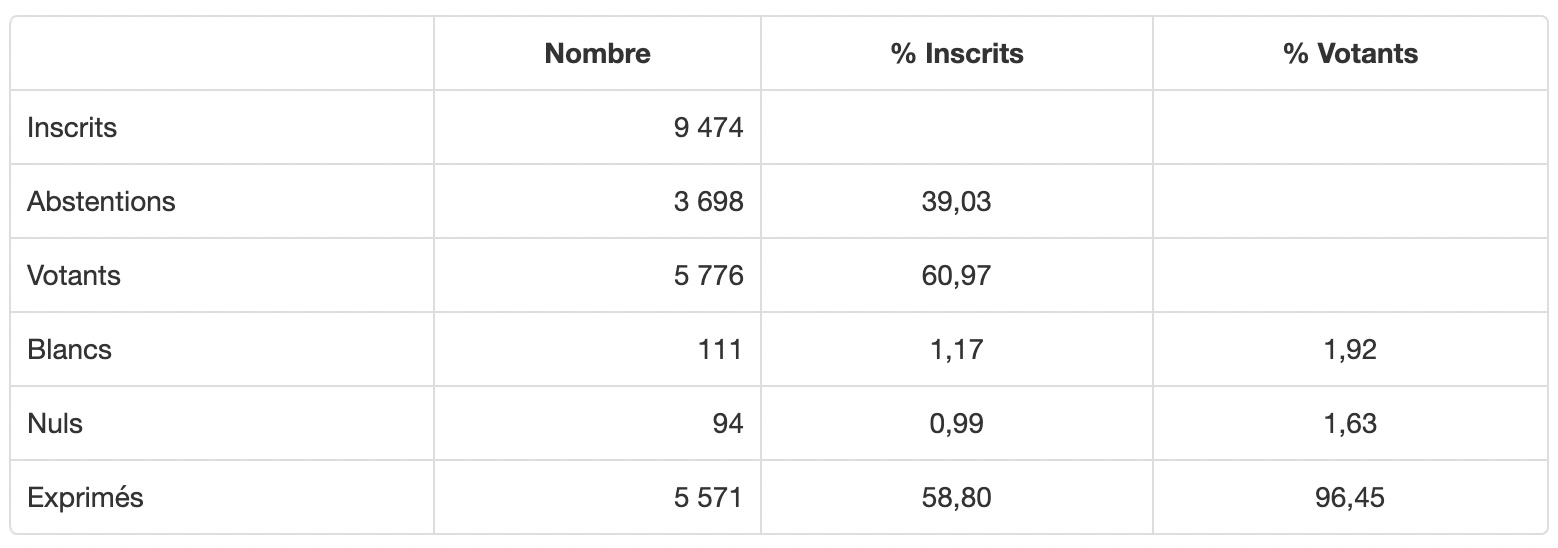Screen dimensions: 1558x548
Task: Select the 60,97 turnout percentage
Action: 956,275
